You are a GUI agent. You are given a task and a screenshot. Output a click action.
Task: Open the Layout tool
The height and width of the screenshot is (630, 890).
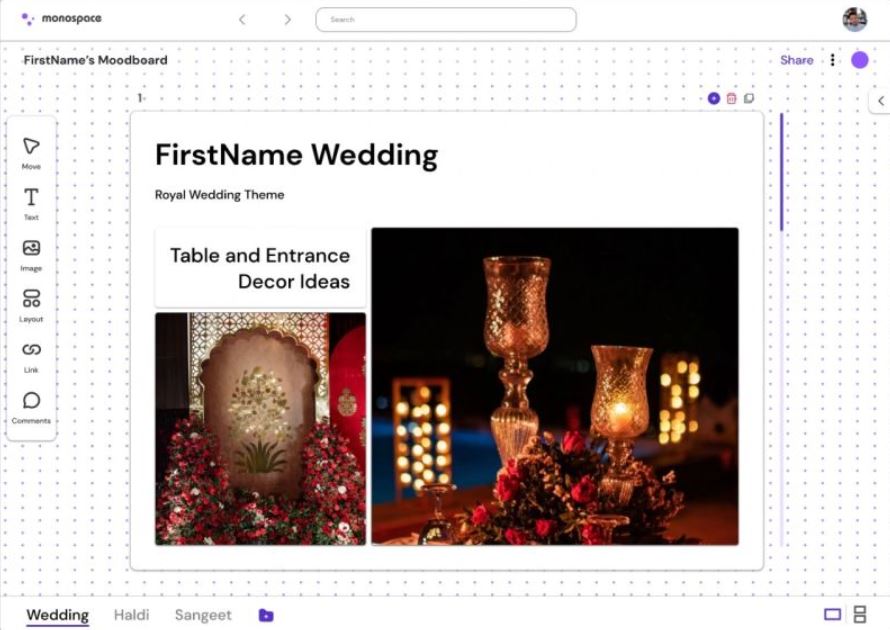(x=31, y=305)
